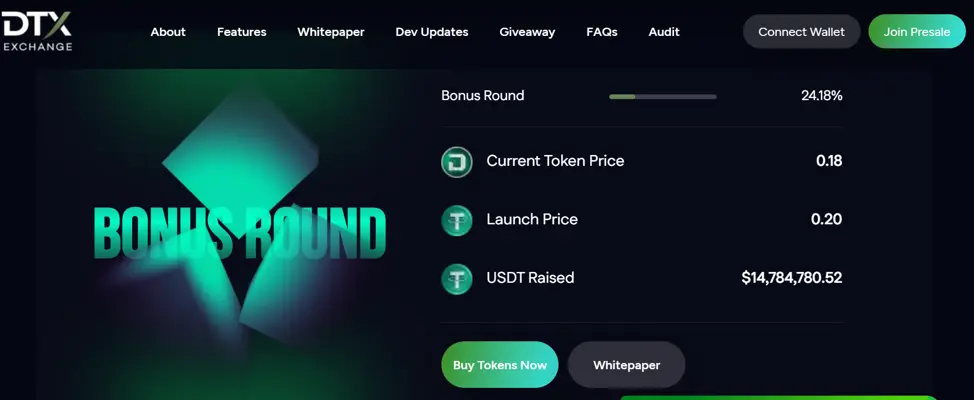The image size is (974, 400).
Task: Click the Tether icon next to USDT Raised
Action: [457, 278]
